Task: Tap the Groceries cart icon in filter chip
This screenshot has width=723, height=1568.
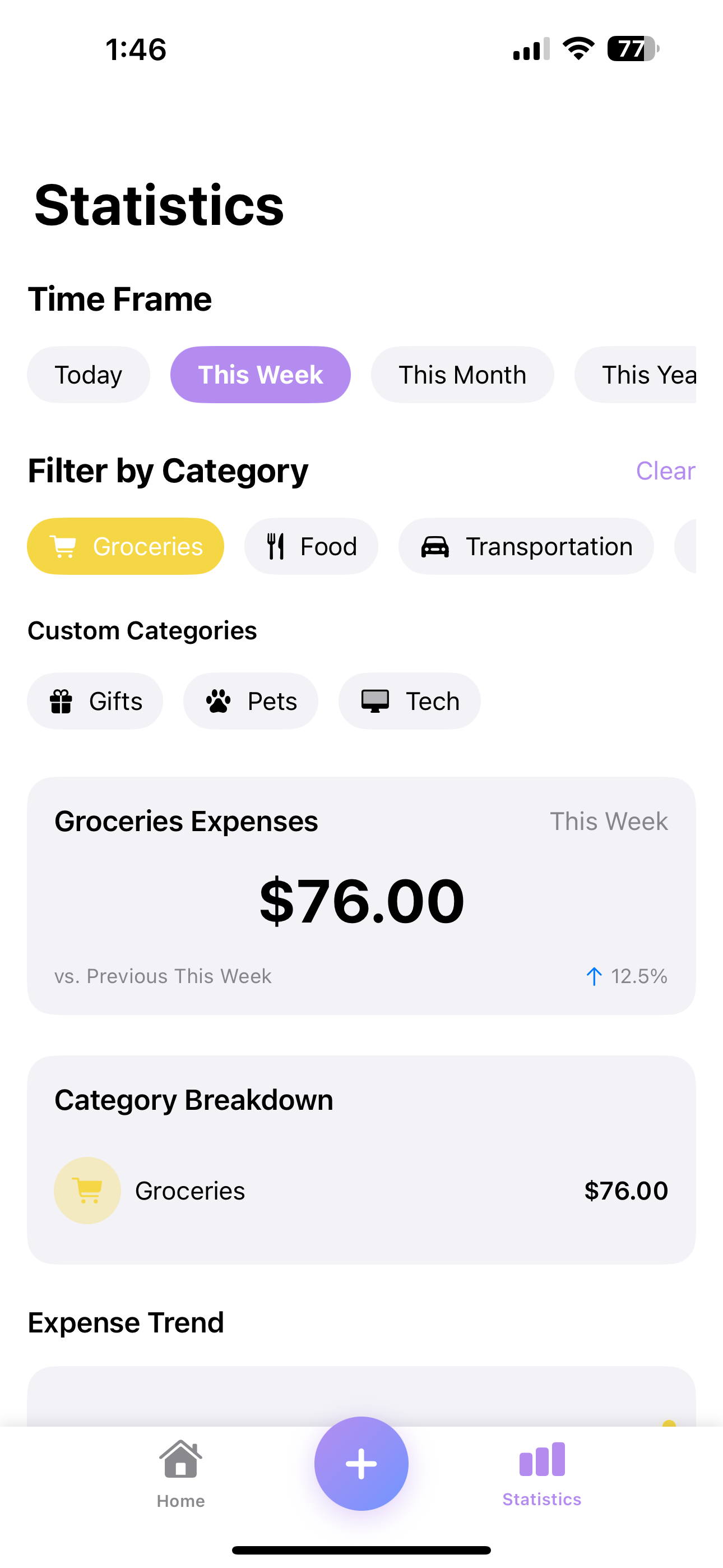Action: click(x=63, y=547)
